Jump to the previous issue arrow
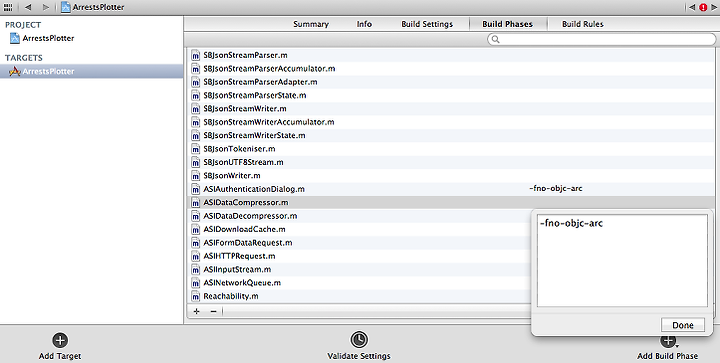The image size is (720, 363). 692,7
